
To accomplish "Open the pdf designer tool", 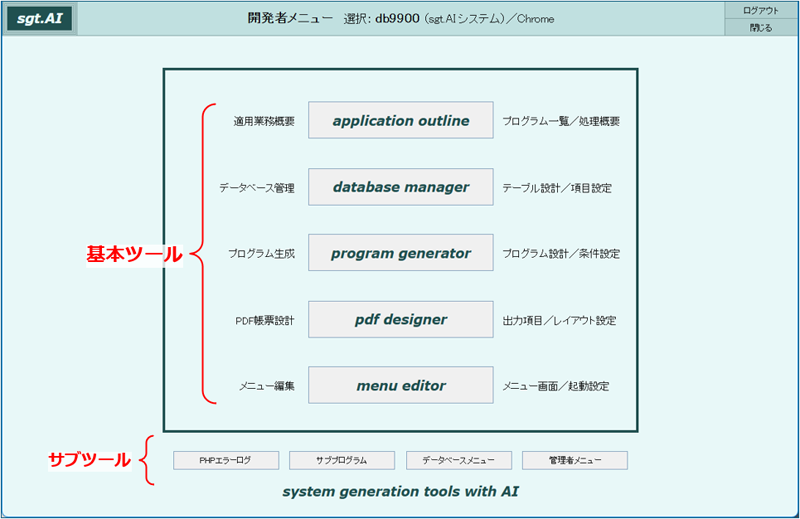I will pos(401,319).
